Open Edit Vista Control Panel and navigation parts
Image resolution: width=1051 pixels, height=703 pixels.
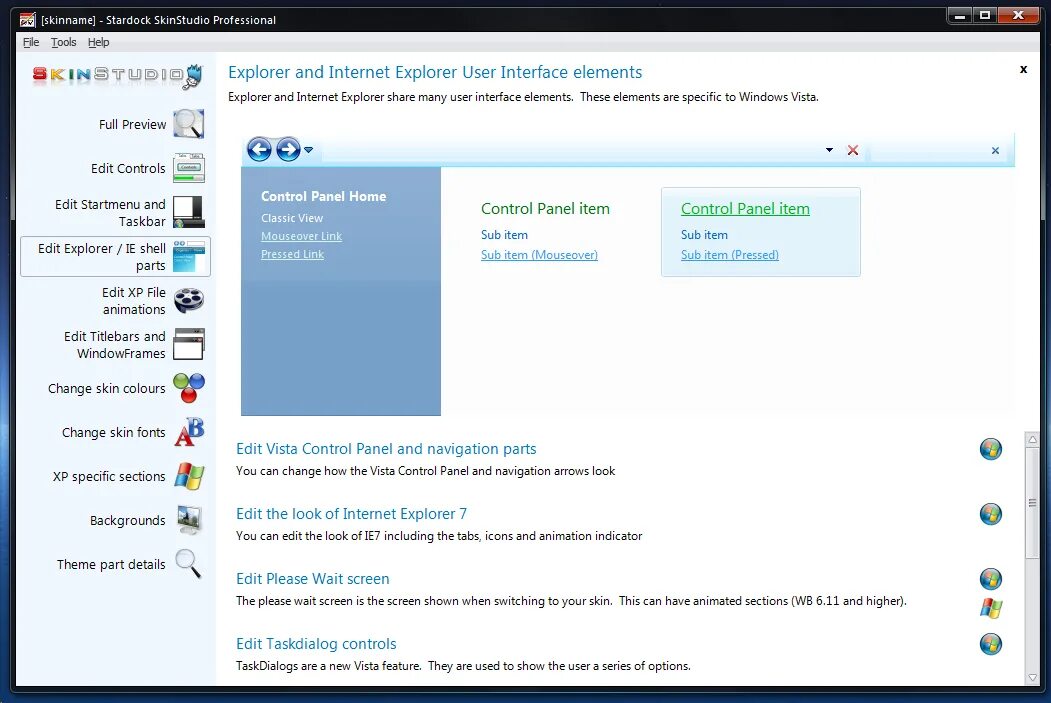tap(386, 449)
